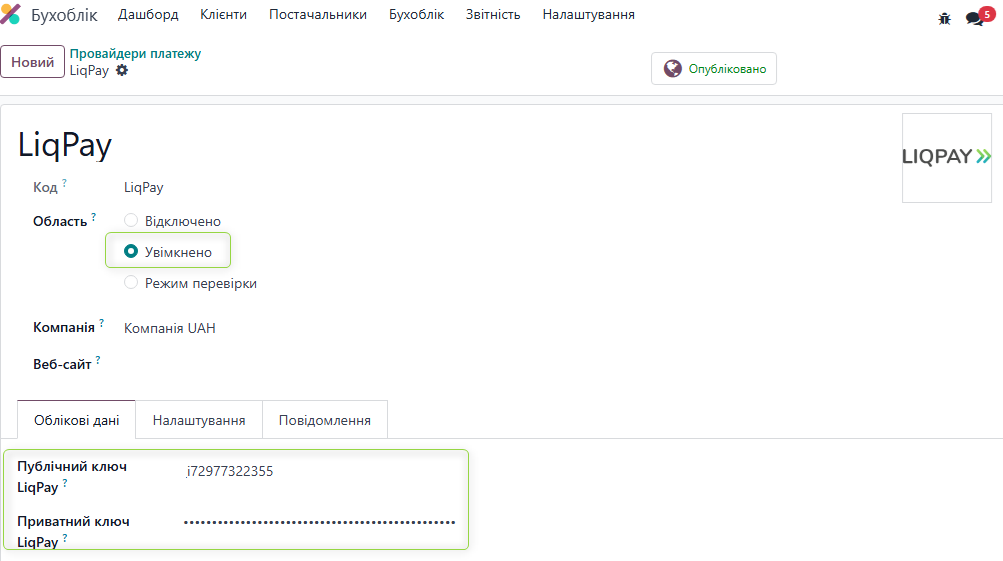Click the Odoo app logo icon

click(11, 15)
